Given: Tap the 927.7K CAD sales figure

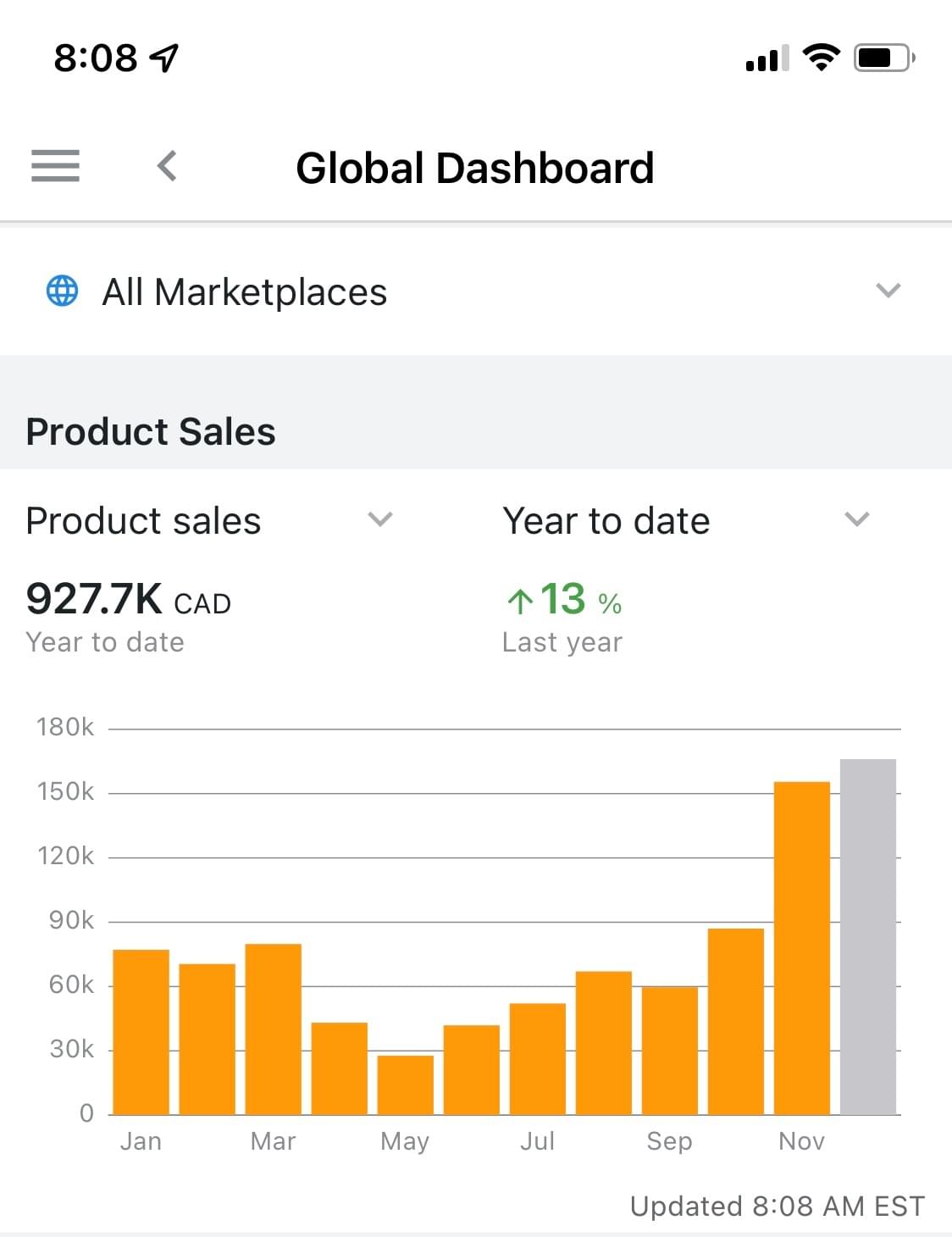Looking at the screenshot, I should coord(128,600).
